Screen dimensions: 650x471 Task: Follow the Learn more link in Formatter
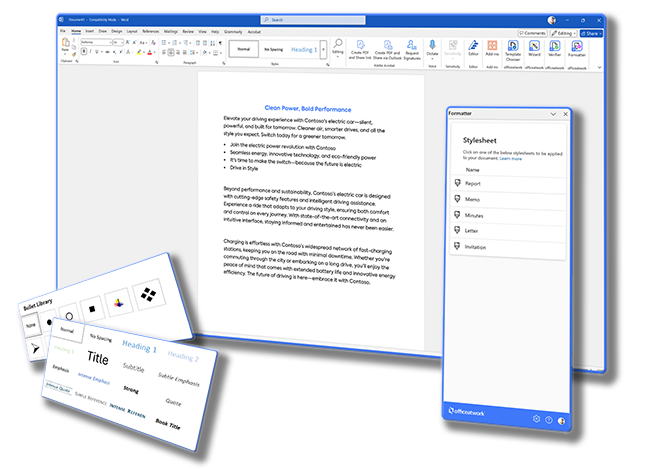click(x=510, y=158)
